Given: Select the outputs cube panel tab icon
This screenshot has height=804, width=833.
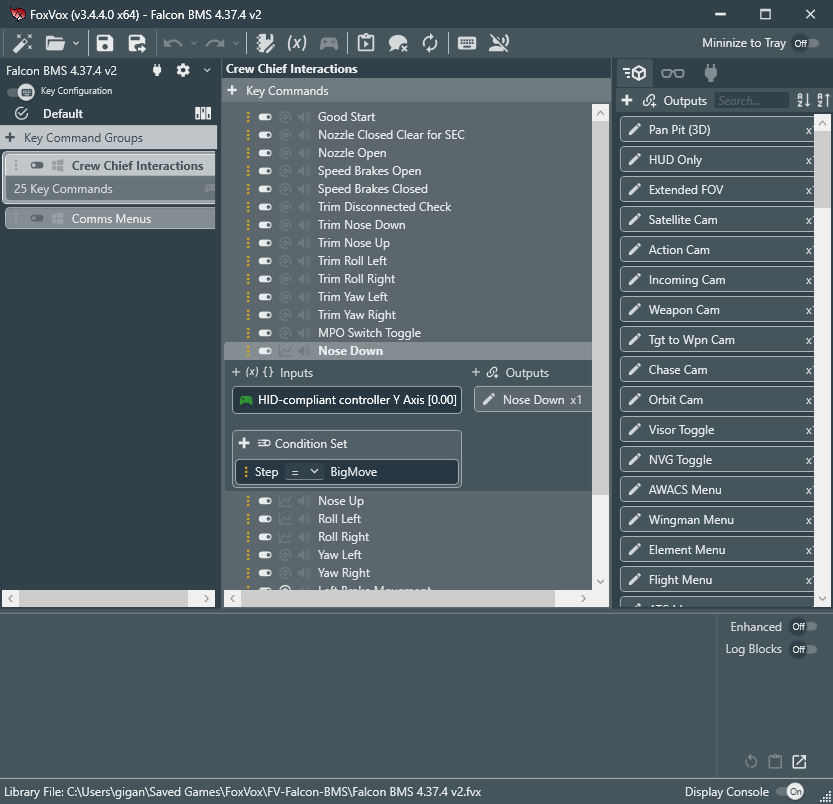Looking at the screenshot, I should coord(634,73).
